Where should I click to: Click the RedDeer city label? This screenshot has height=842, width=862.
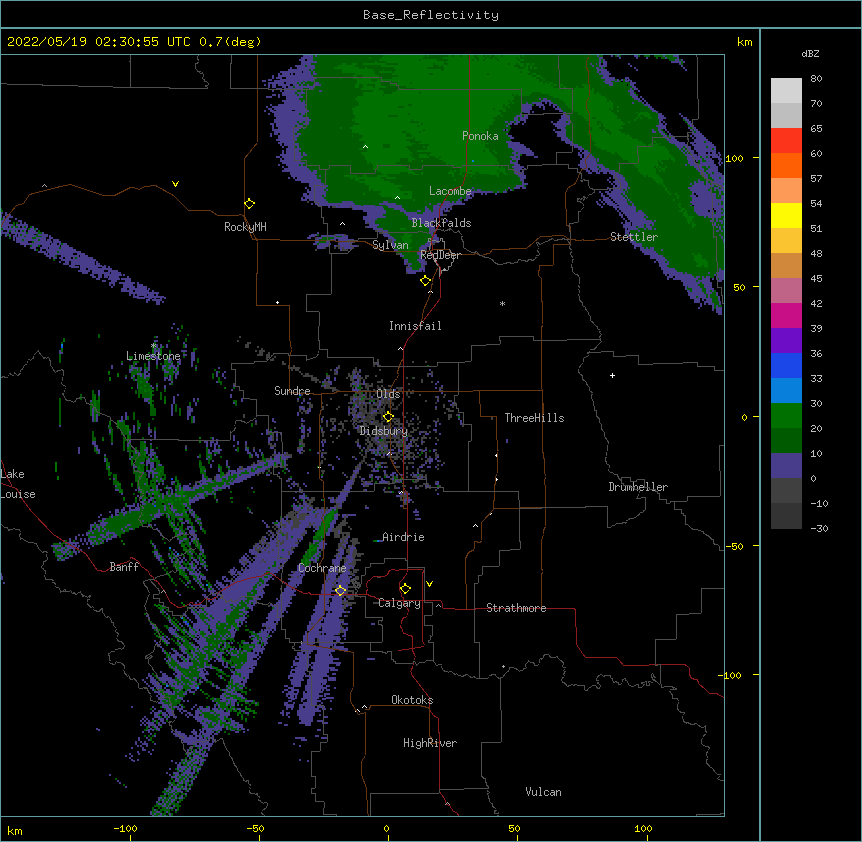point(440,255)
